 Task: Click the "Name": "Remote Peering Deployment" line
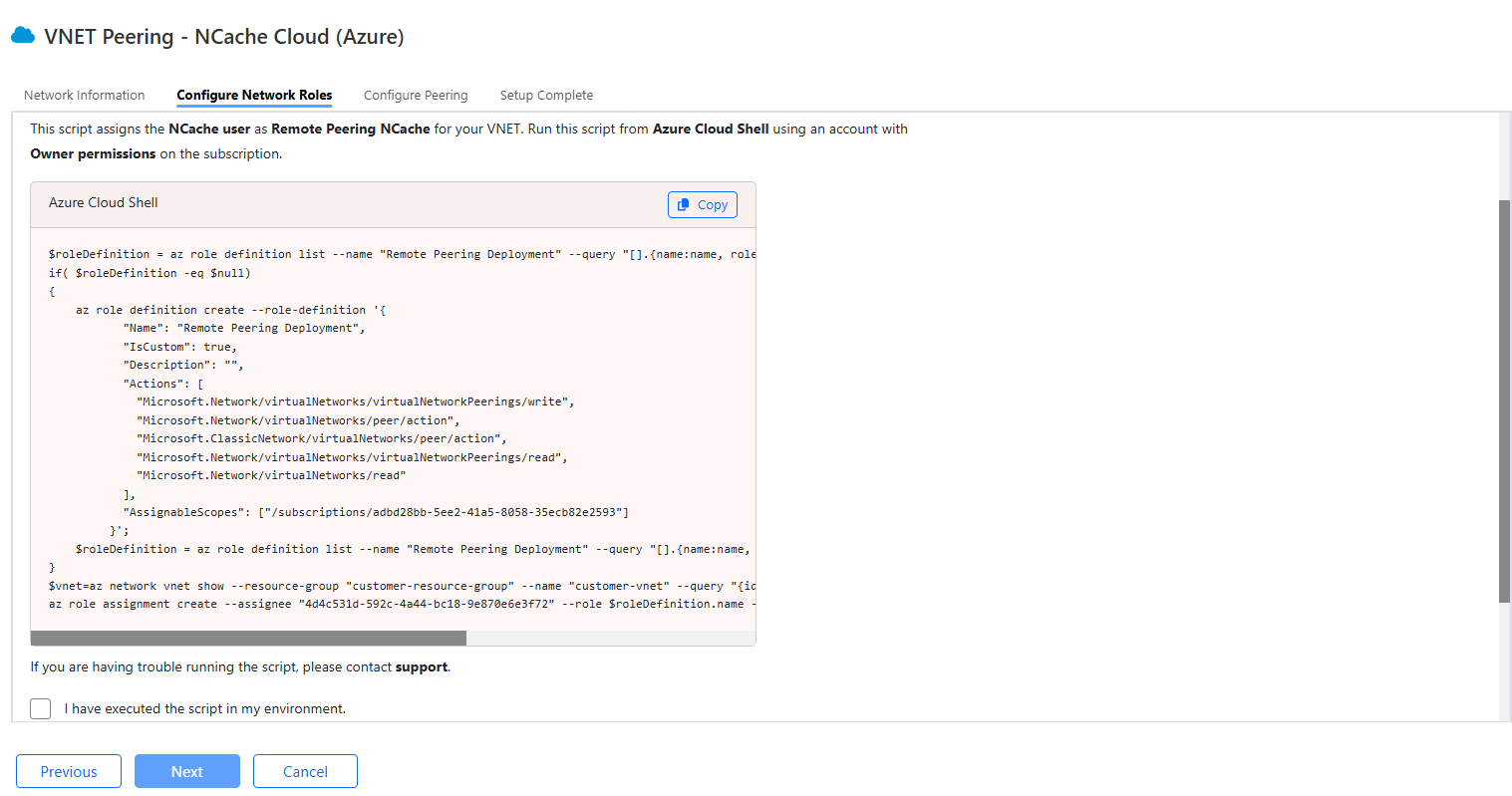click(244, 328)
